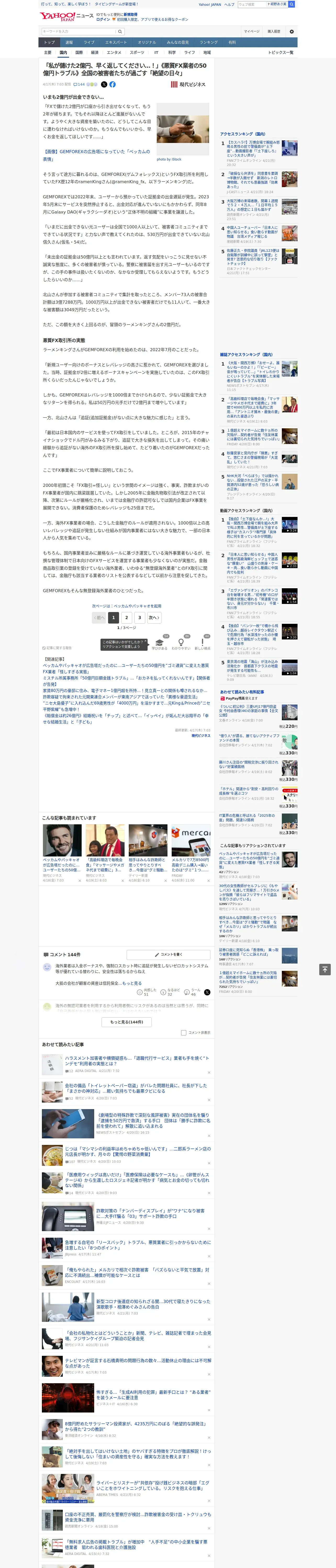Open settings via the gear icon
Image resolution: width=336 pixels, height=1568 pixels.
[x=291, y=32]
